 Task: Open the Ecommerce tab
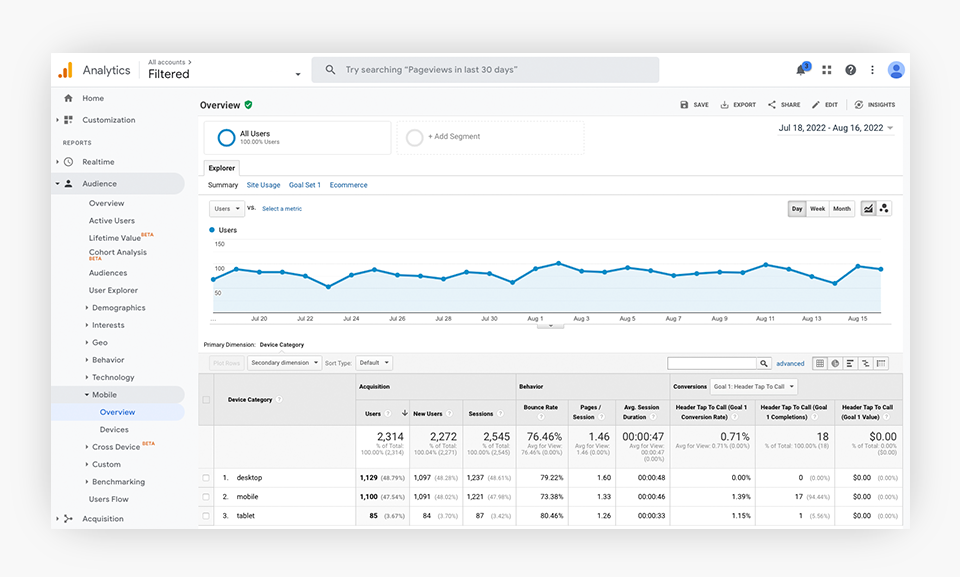pos(348,185)
